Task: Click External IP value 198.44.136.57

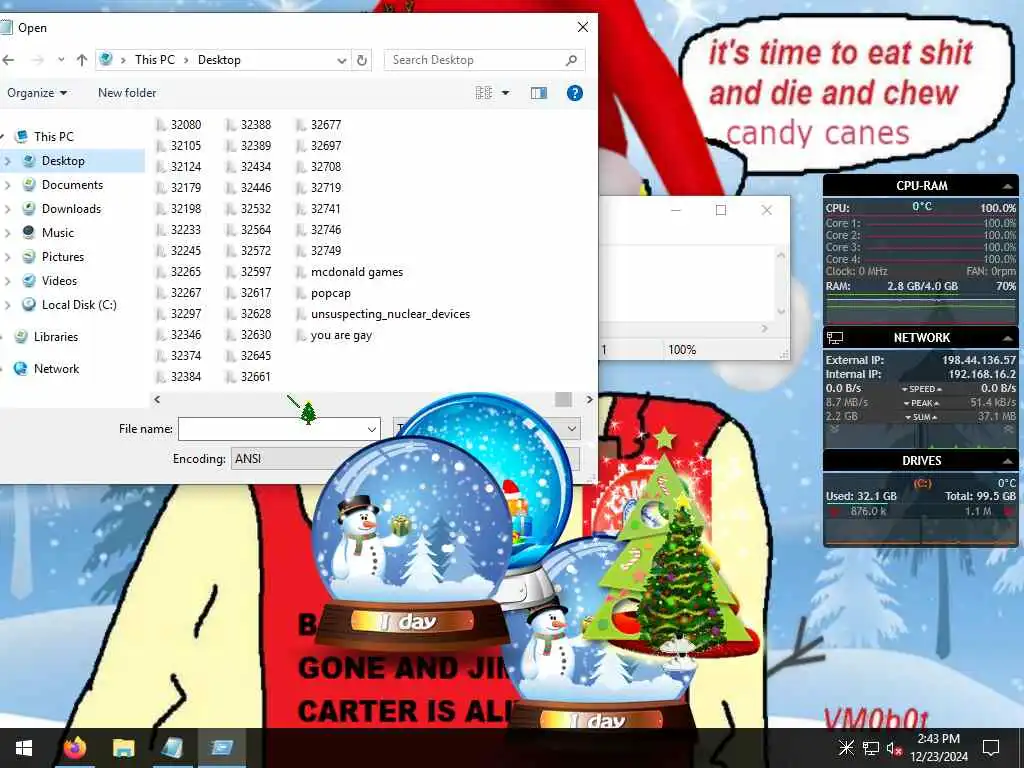Action: pos(978,360)
